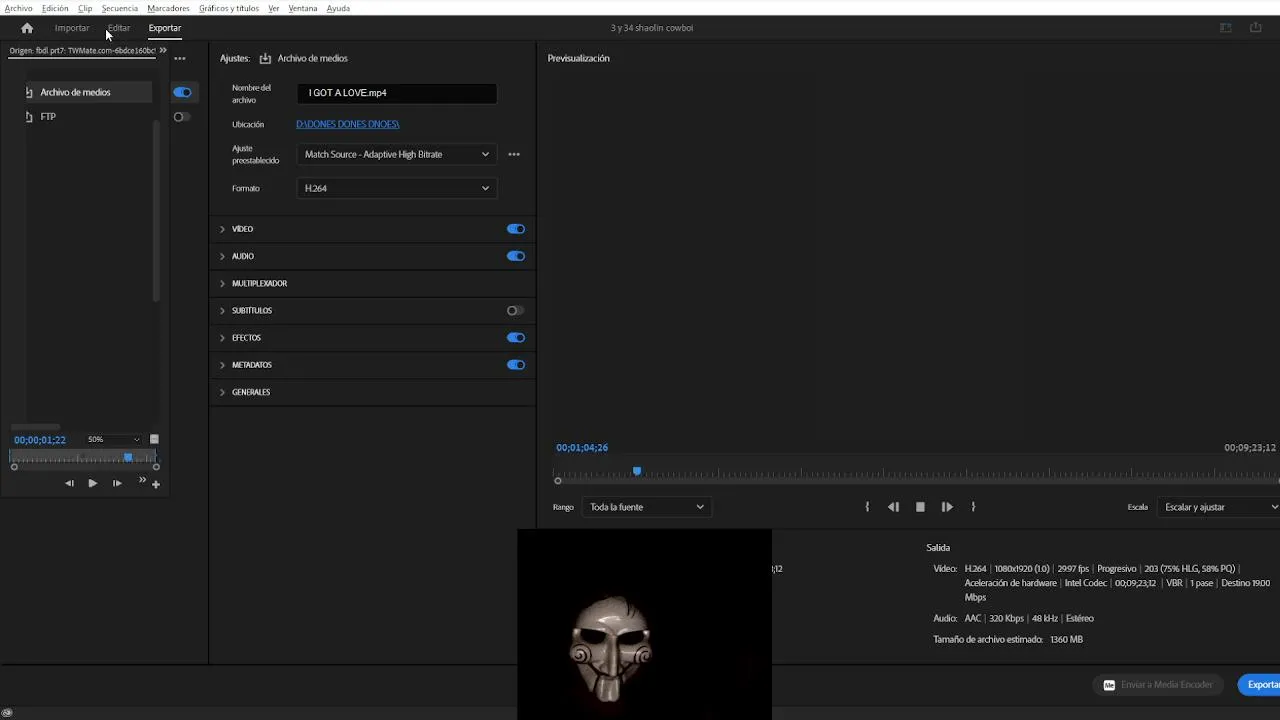Viewport: 1280px width, 720px height.
Task: Open the Marcadores menu
Action: (168, 8)
